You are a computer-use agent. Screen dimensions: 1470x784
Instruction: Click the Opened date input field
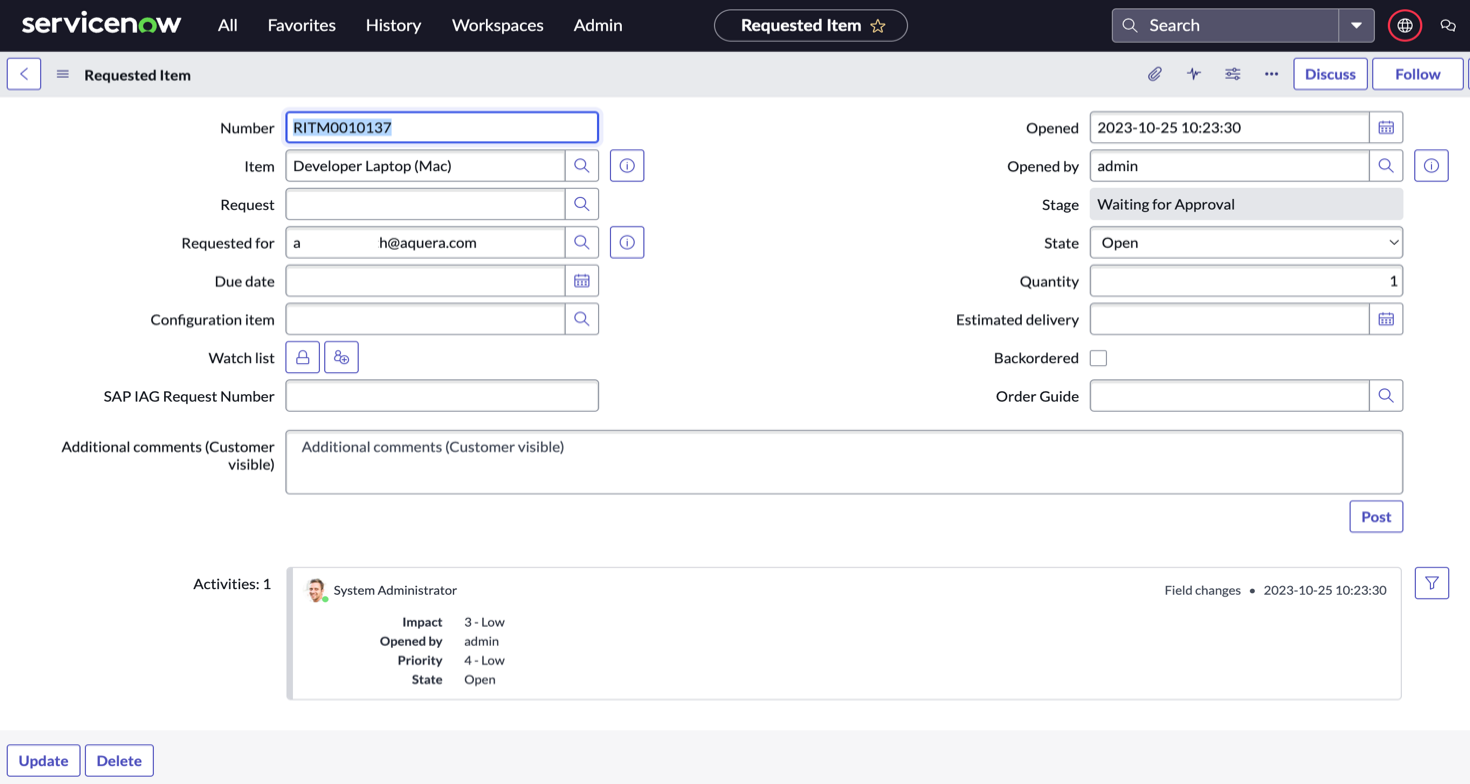pos(1230,127)
